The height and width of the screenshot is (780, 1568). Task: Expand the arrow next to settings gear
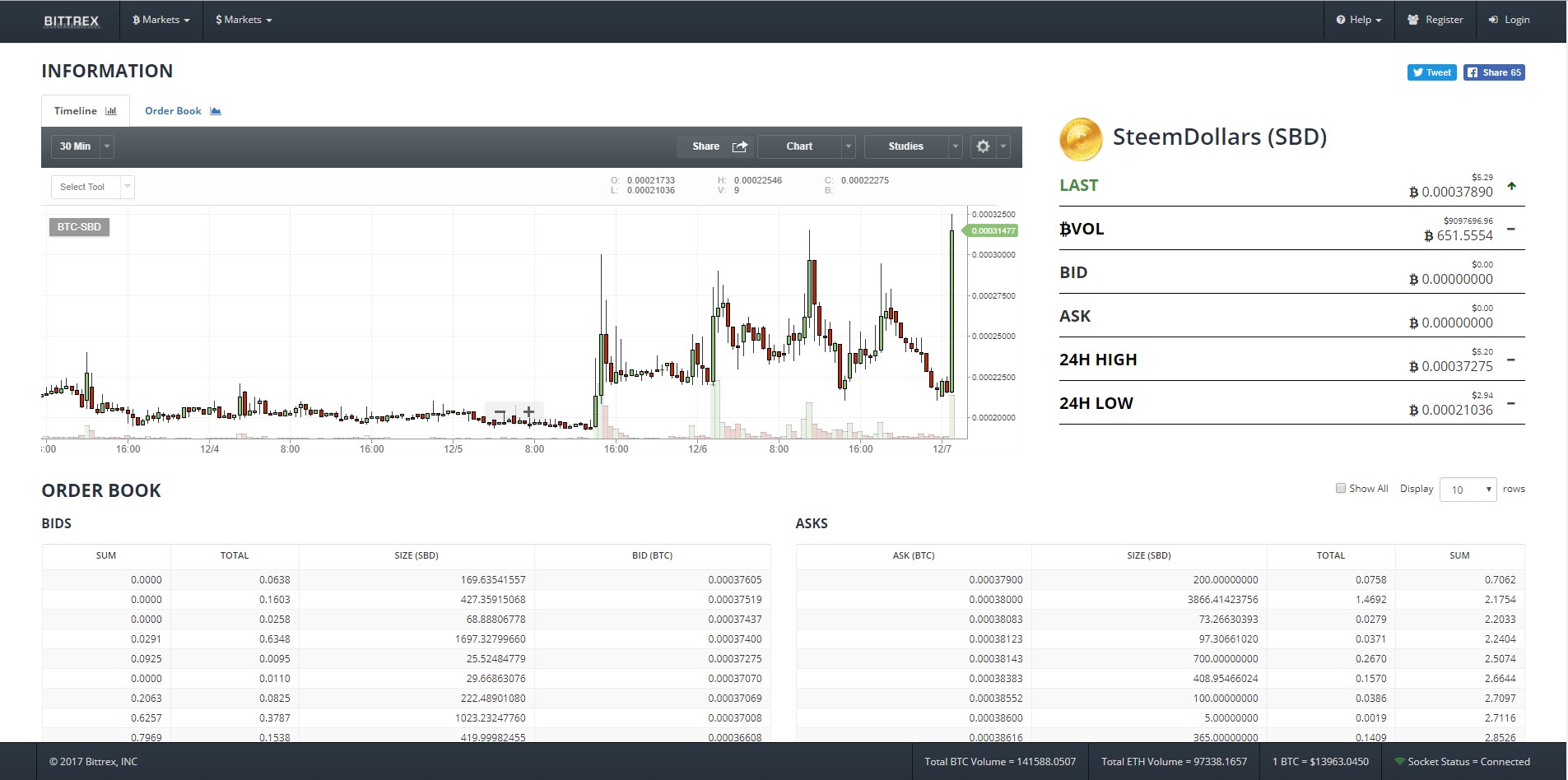[1003, 146]
